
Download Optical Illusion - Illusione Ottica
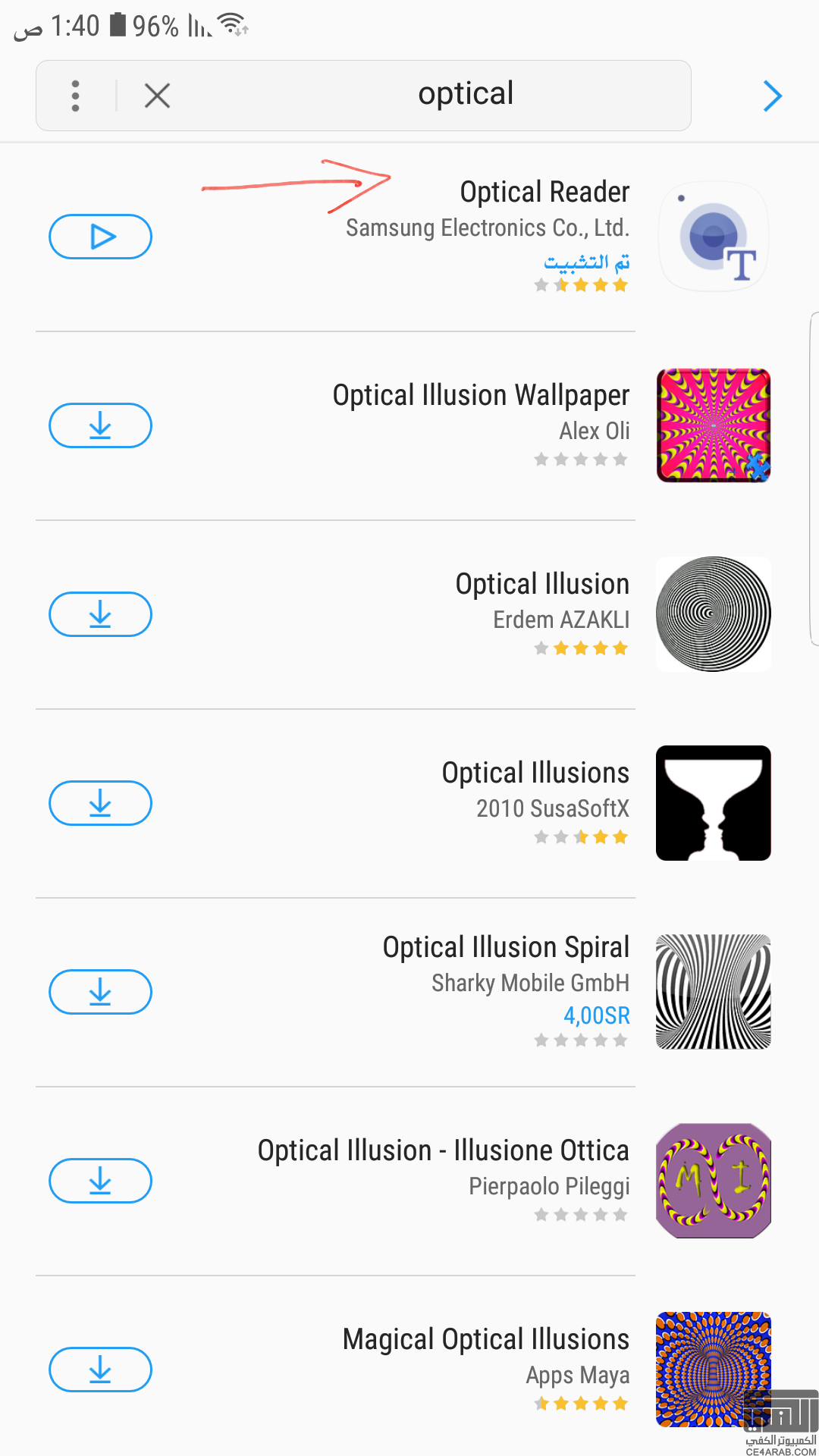tap(101, 1181)
